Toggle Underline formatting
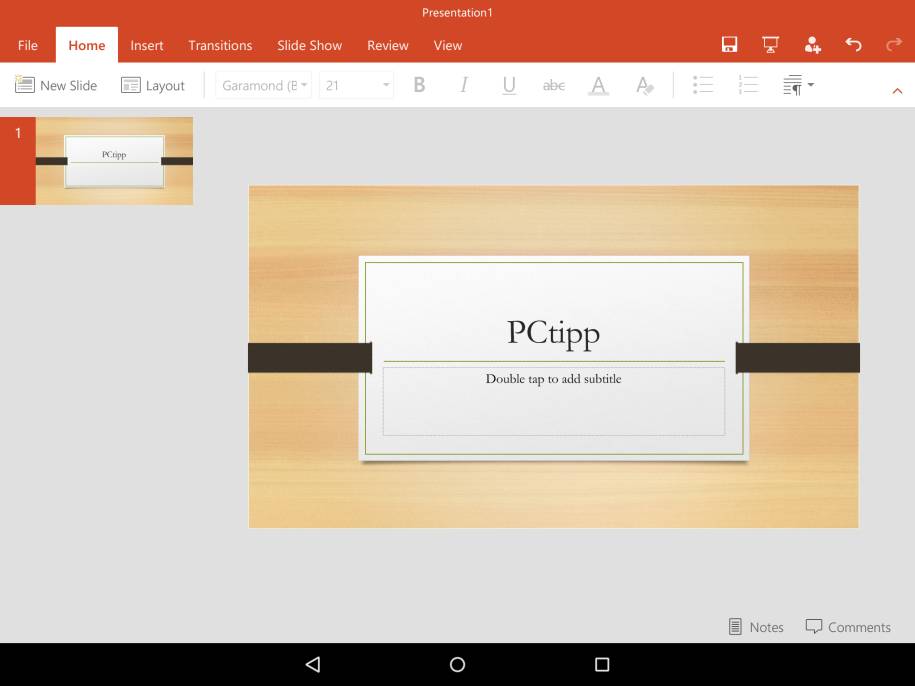The height and width of the screenshot is (686, 915). pyautogui.click(x=509, y=86)
